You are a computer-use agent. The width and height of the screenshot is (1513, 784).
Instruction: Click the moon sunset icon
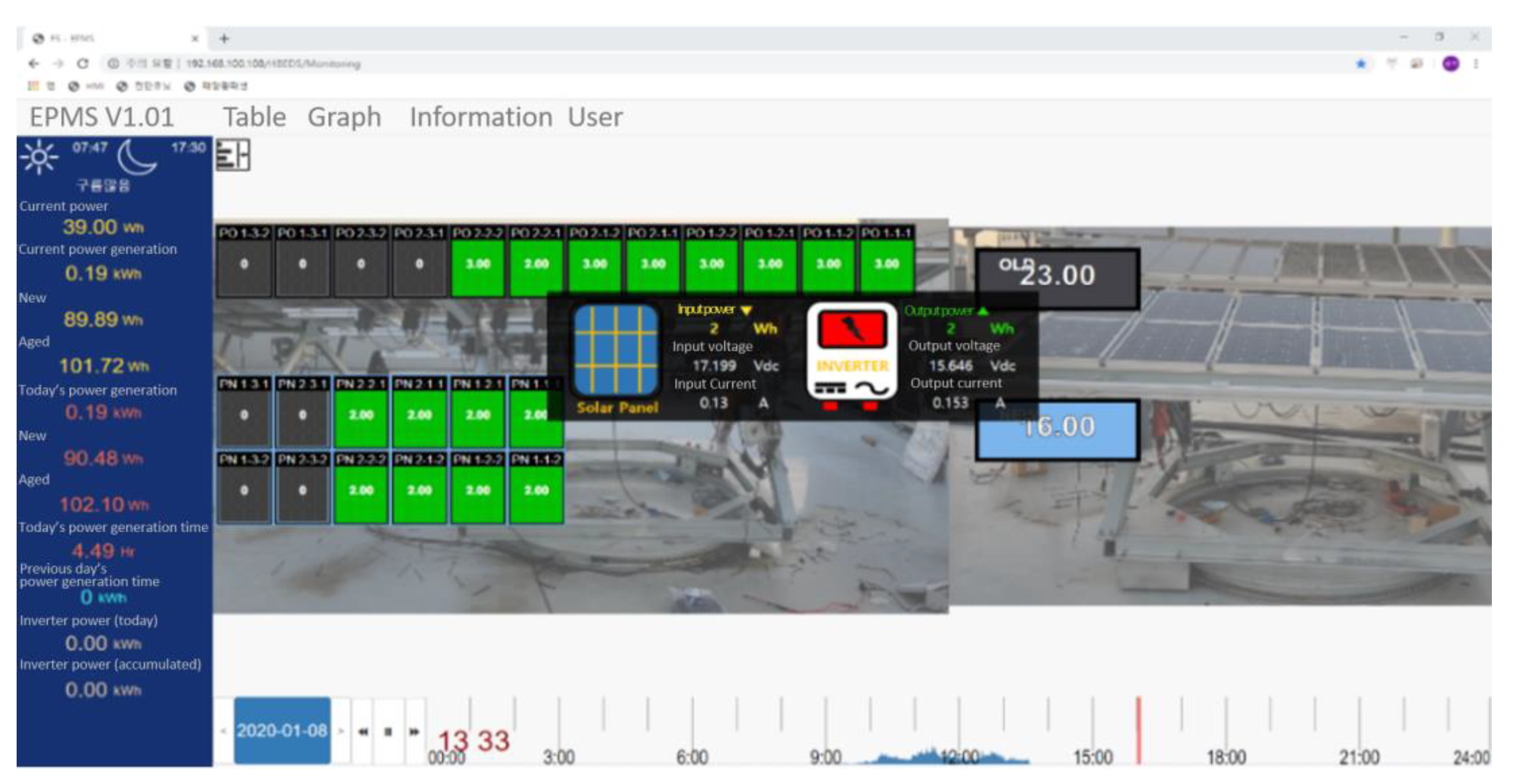pyautogui.click(x=137, y=158)
